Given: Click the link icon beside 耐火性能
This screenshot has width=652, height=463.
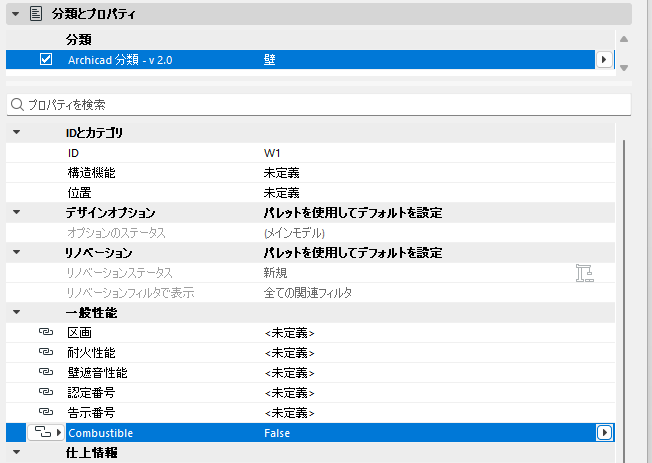Looking at the screenshot, I should click(46, 352).
